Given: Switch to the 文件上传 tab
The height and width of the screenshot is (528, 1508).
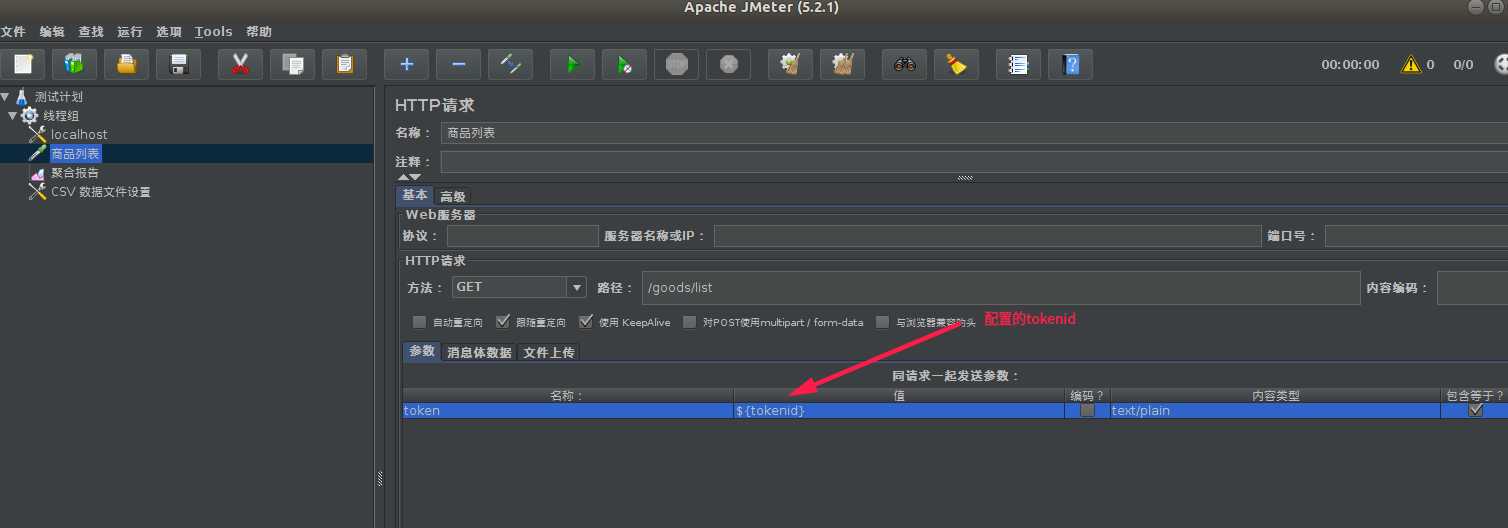Looking at the screenshot, I should [548, 352].
